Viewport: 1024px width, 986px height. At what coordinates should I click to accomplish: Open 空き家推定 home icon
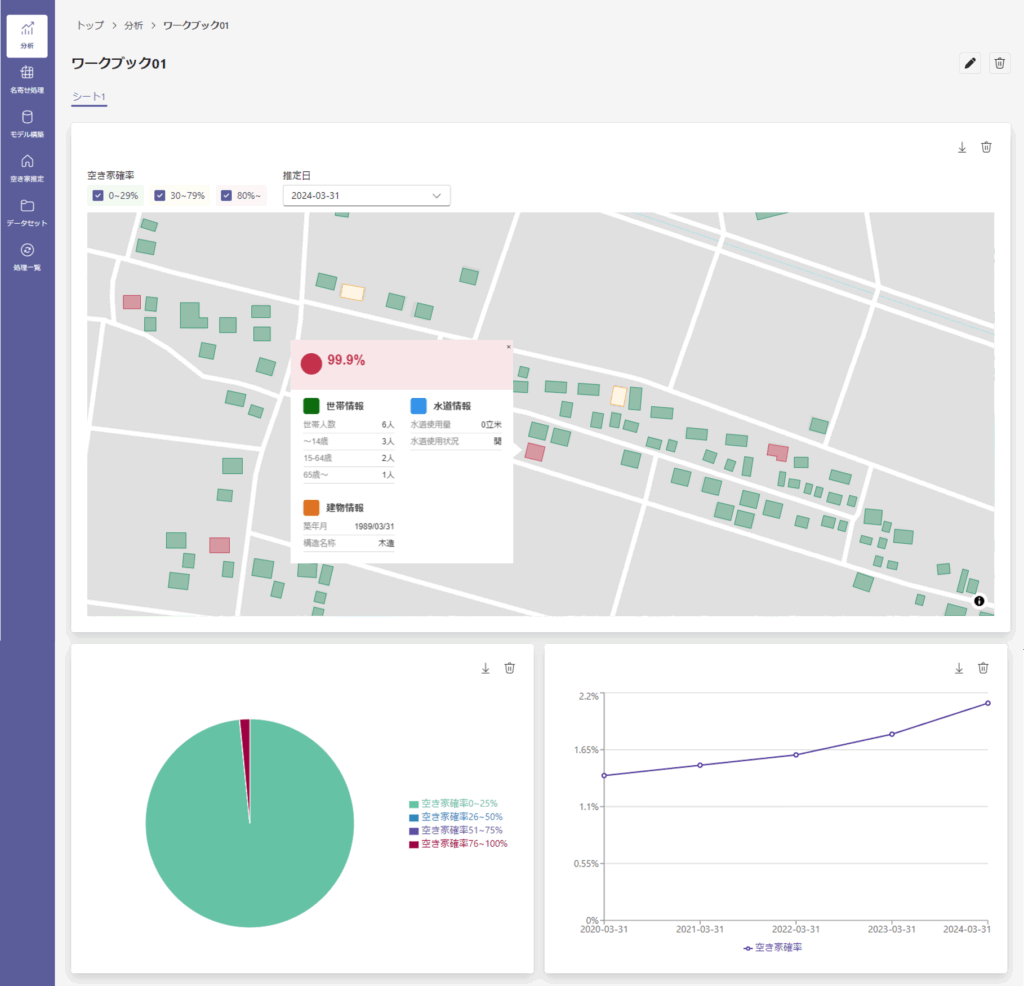coord(27,168)
